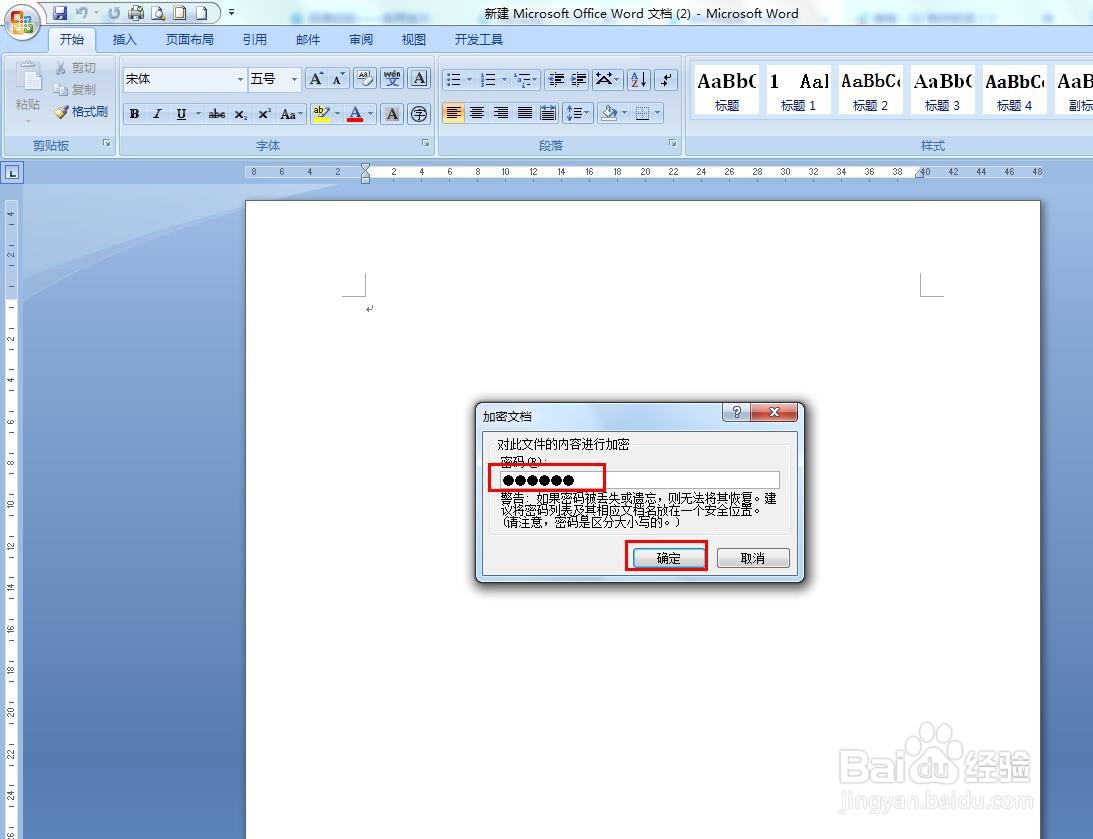This screenshot has width=1093, height=839.
Task: Click the Quick Print printer icon
Action: click(x=136, y=13)
